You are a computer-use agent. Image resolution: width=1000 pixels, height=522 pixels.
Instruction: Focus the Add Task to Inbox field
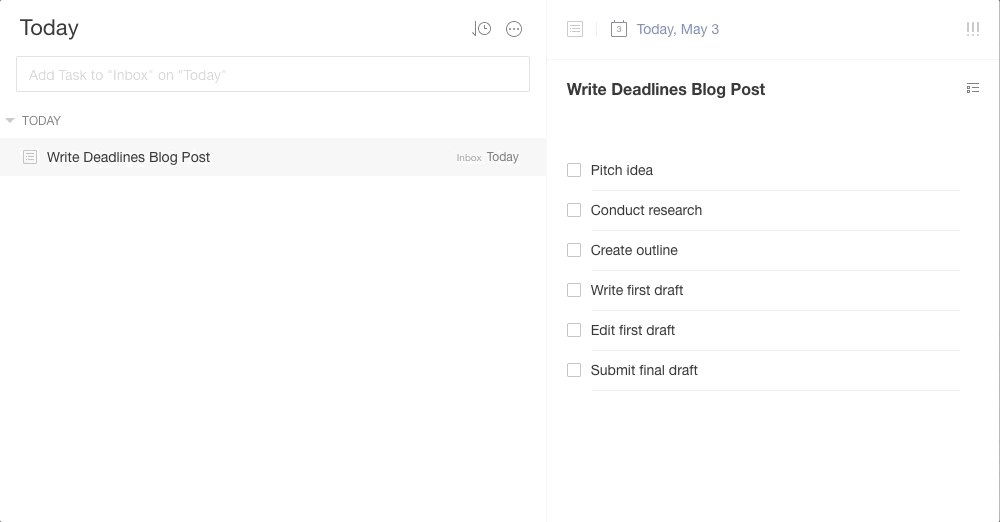coord(273,75)
